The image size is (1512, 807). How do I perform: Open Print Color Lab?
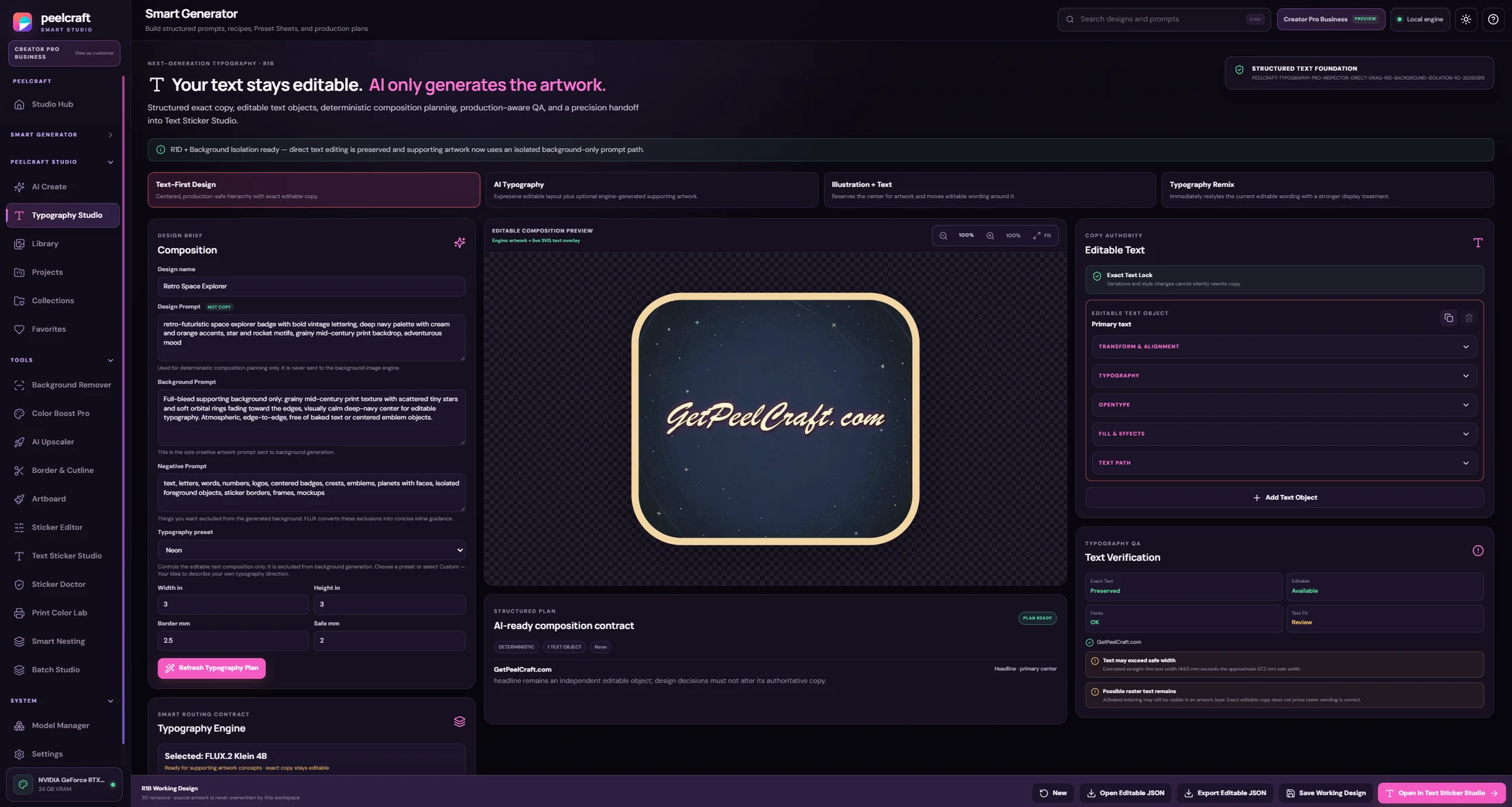point(63,613)
